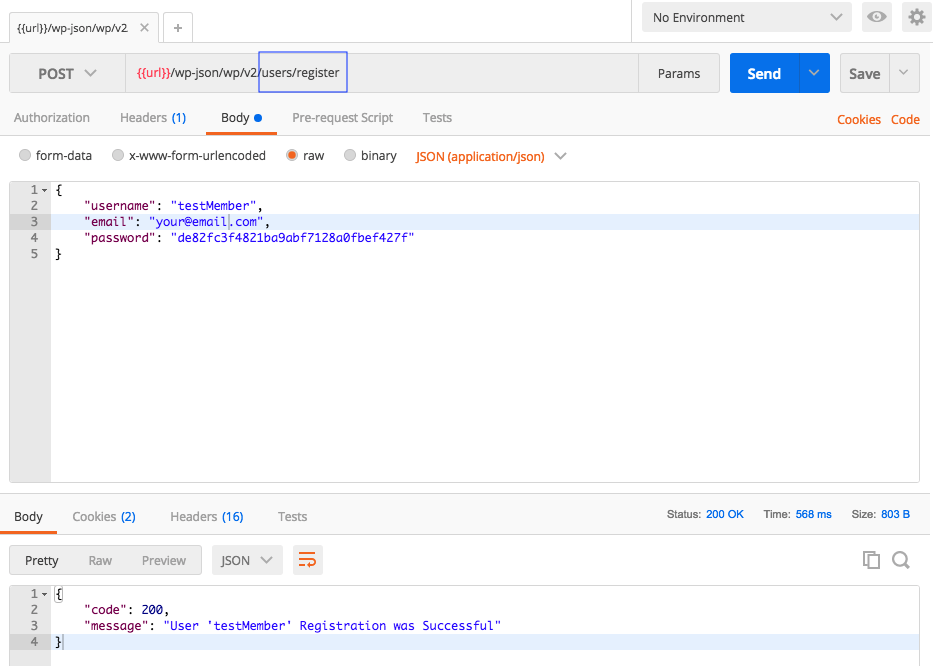The width and height of the screenshot is (933, 666).
Task: Switch to the Authorization tab
Action: coord(52,118)
